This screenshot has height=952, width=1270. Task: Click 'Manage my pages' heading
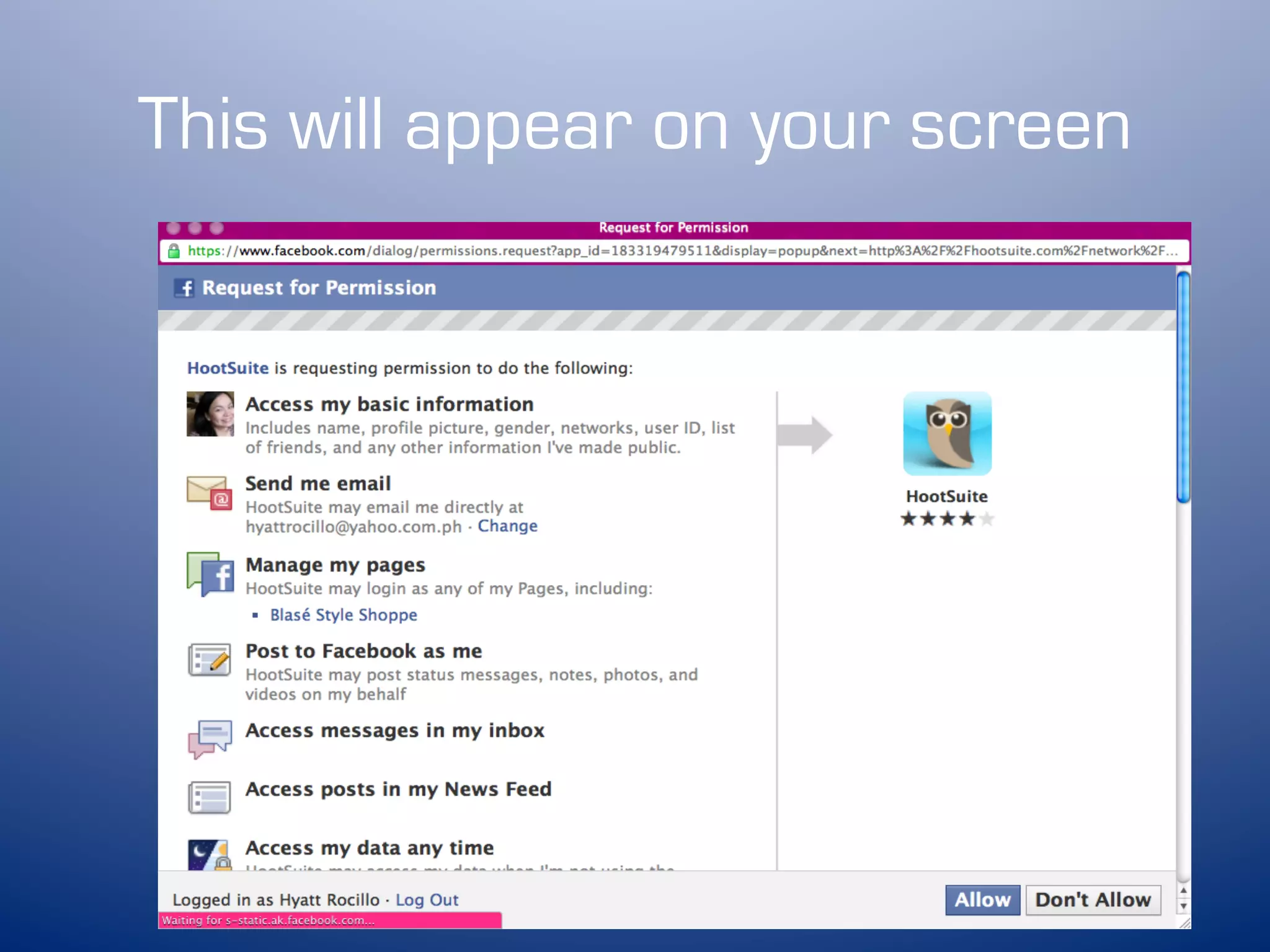click(335, 565)
